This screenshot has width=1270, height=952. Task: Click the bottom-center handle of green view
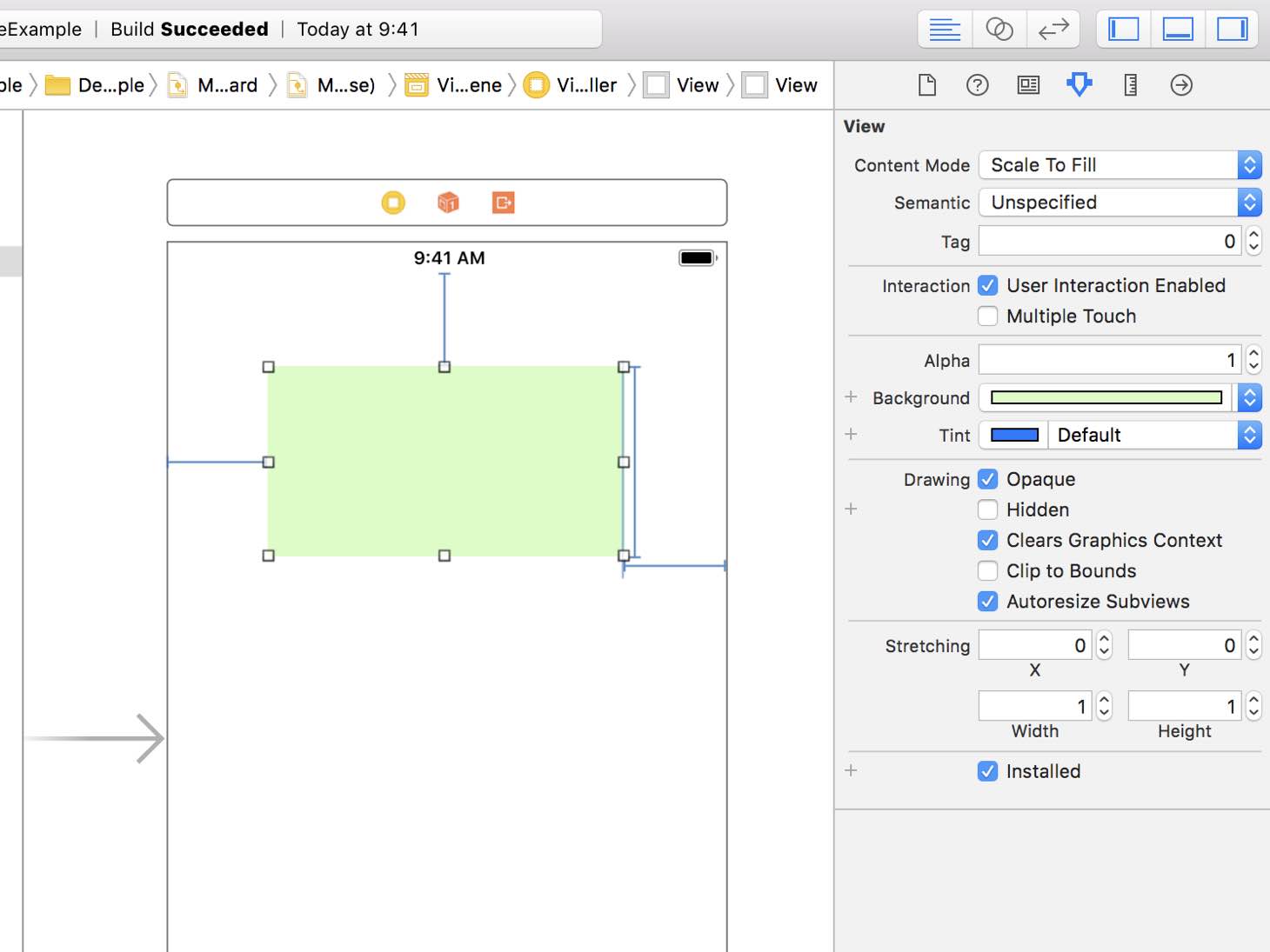coord(444,556)
